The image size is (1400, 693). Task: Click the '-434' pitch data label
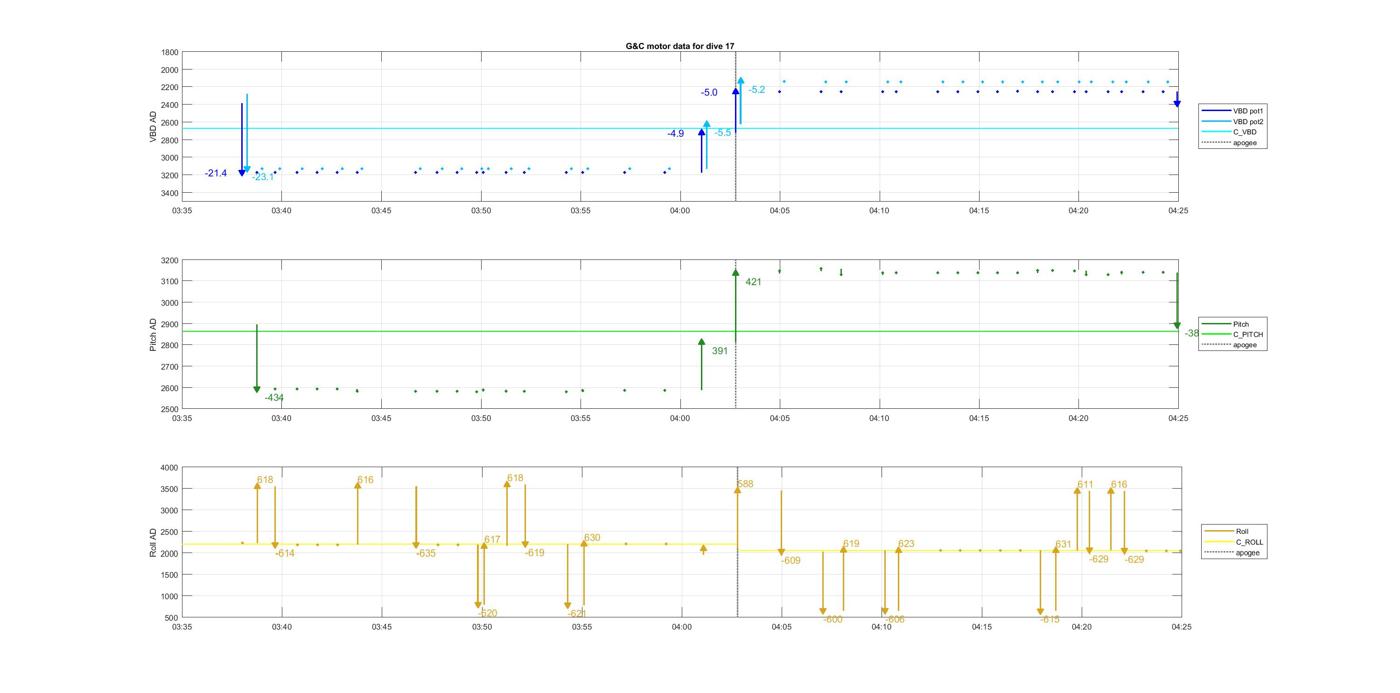click(x=274, y=398)
